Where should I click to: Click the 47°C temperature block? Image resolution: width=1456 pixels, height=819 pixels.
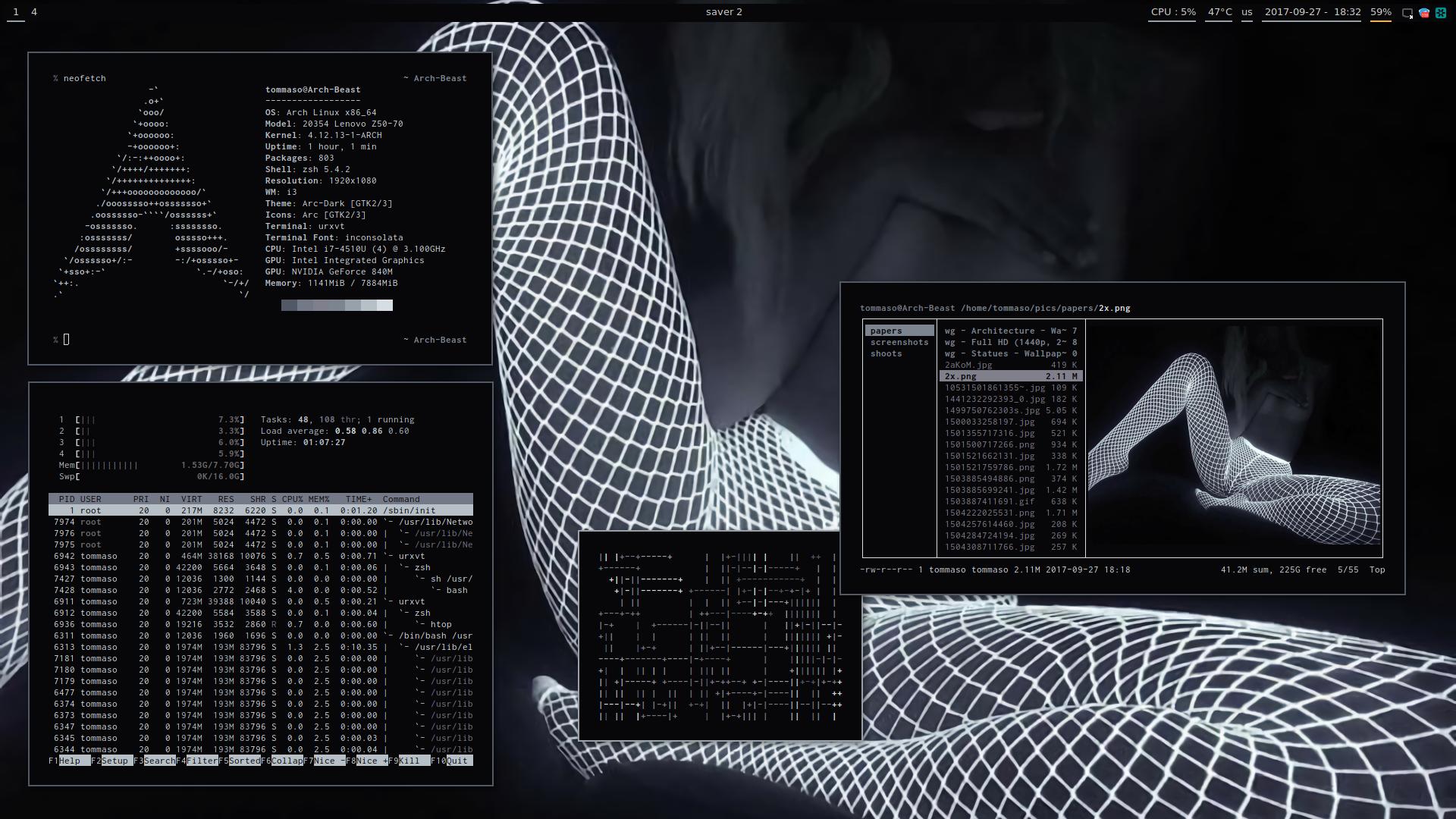pyautogui.click(x=1219, y=12)
